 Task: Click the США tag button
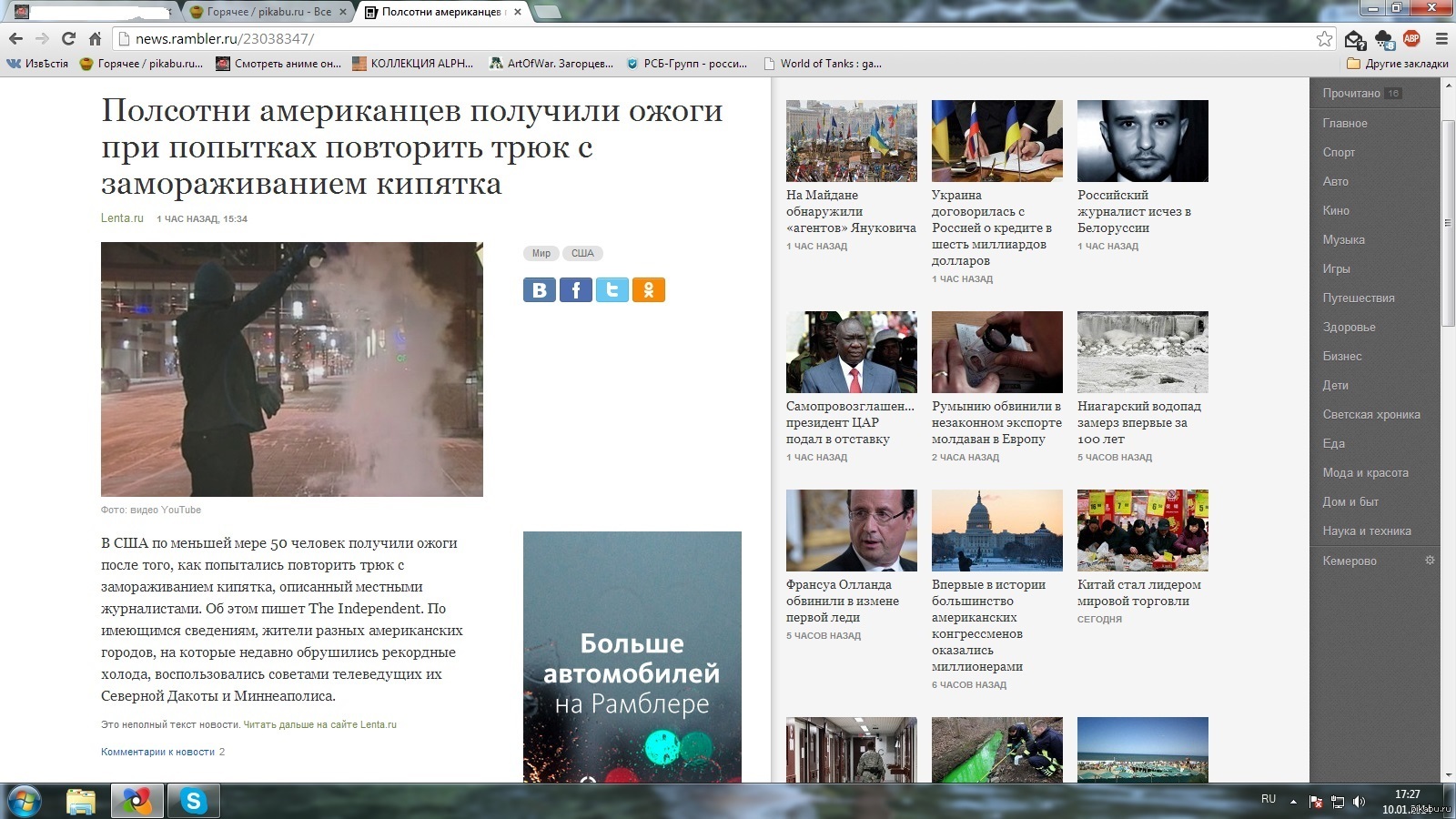pyautogui.click(x=582, y=254)
